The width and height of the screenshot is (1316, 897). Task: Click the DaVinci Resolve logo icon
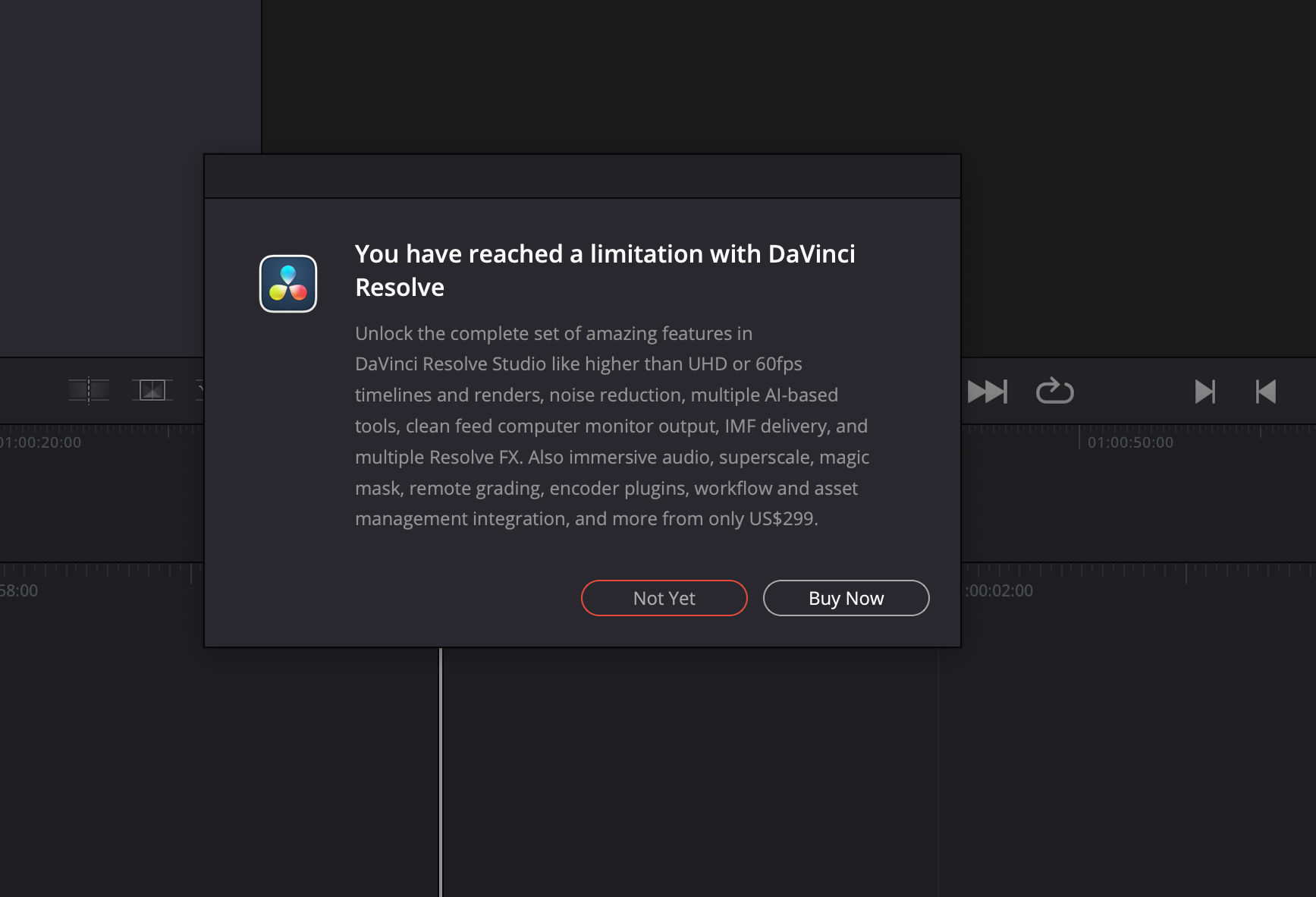pos(288,284)
